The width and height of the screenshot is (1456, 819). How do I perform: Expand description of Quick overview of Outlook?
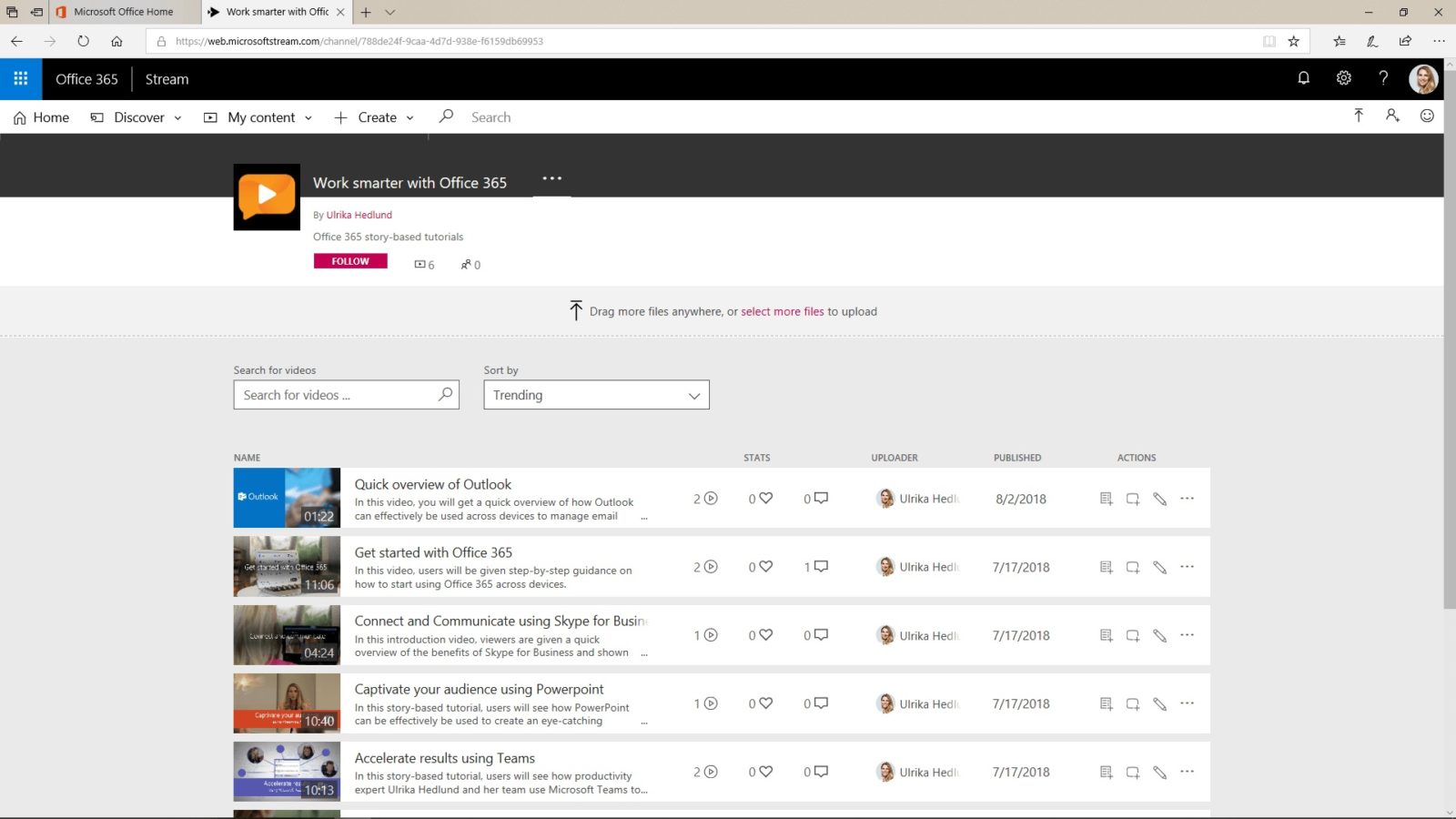pyautogui.click(x=644, y=517)
